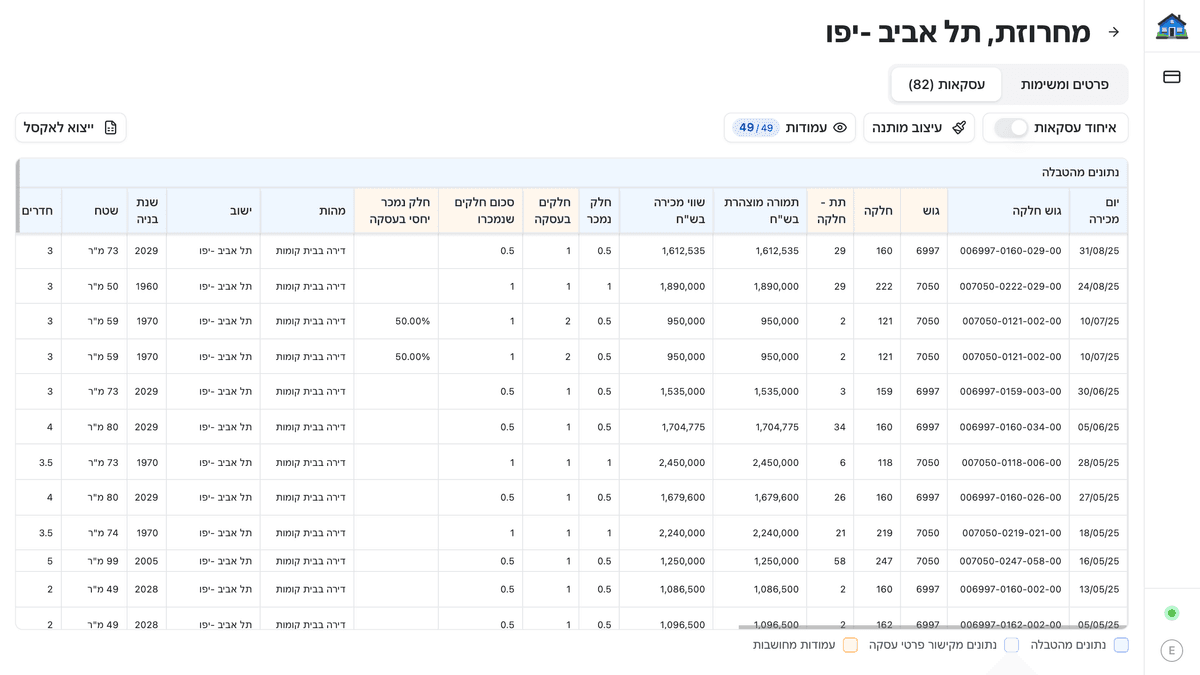Click the blue house icon in the sidebar
This screenshot has height=675, width=1200.
(x=1172, y=27)
